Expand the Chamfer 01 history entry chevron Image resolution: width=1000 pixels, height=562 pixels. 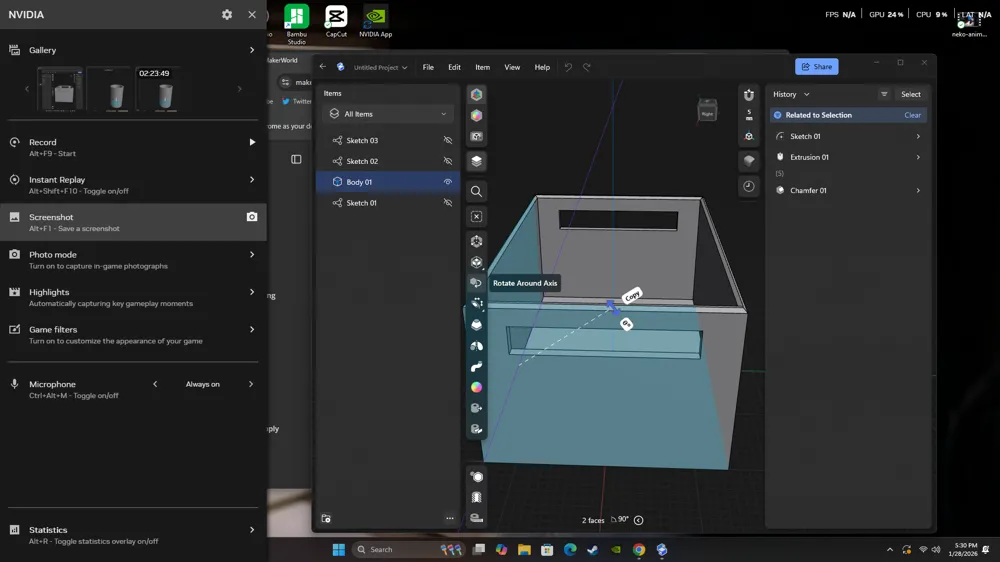click(918, 190)
